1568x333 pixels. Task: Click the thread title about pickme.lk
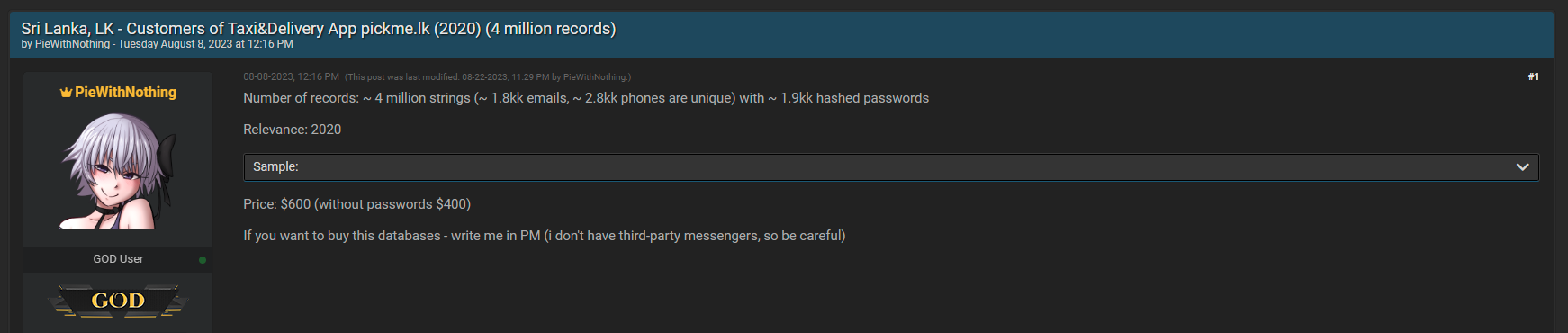pos(319,29)
